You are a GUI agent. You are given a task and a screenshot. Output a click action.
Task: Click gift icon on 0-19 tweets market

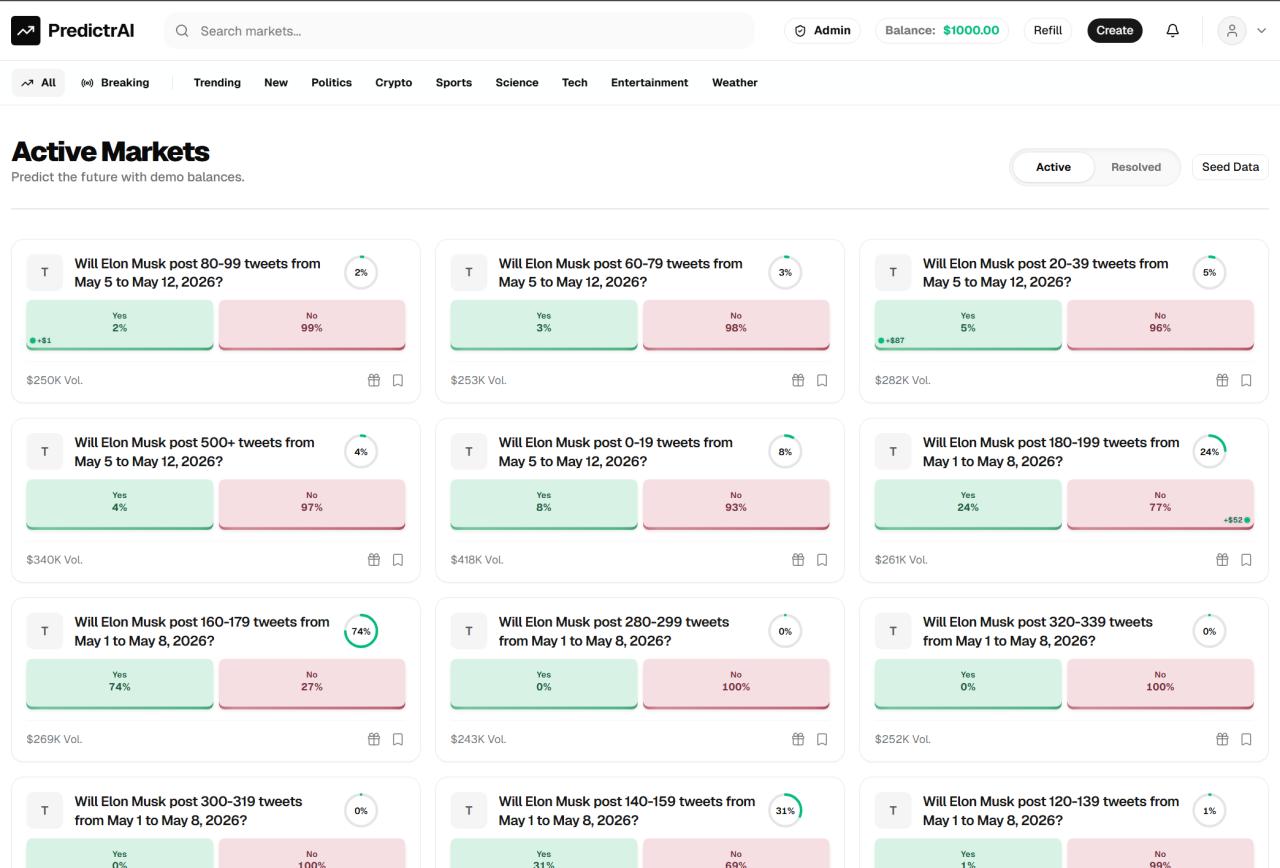click(x=798, y=560)
